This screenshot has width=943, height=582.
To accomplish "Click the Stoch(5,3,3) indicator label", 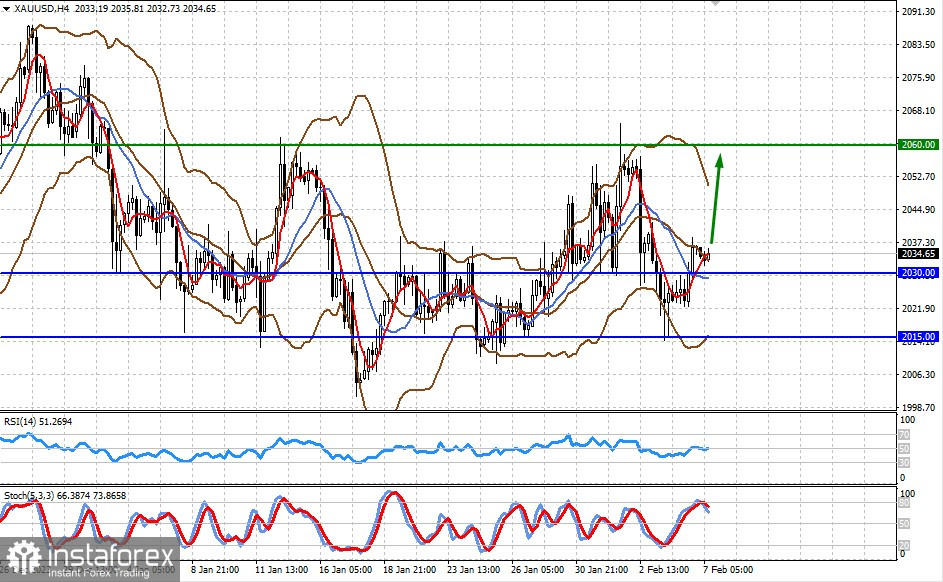I will pyautogui.click(x=64, y=497).
